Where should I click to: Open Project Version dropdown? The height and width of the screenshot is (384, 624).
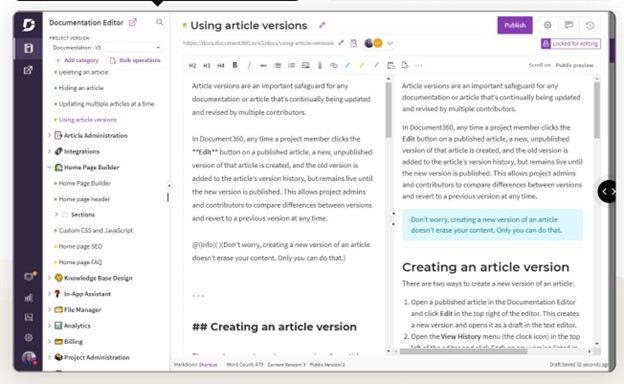pyautogui.click(x=106, y=48)
